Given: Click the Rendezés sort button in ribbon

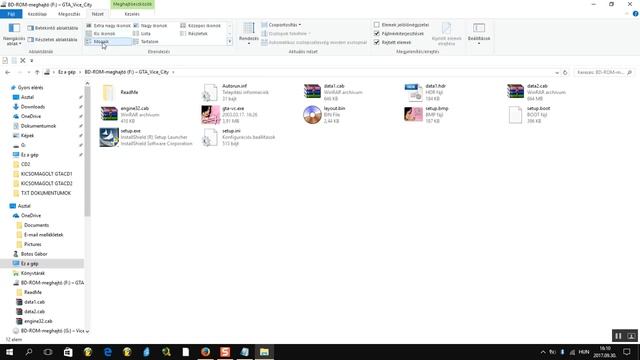Looking at the screenshot, I should point(249,33).
